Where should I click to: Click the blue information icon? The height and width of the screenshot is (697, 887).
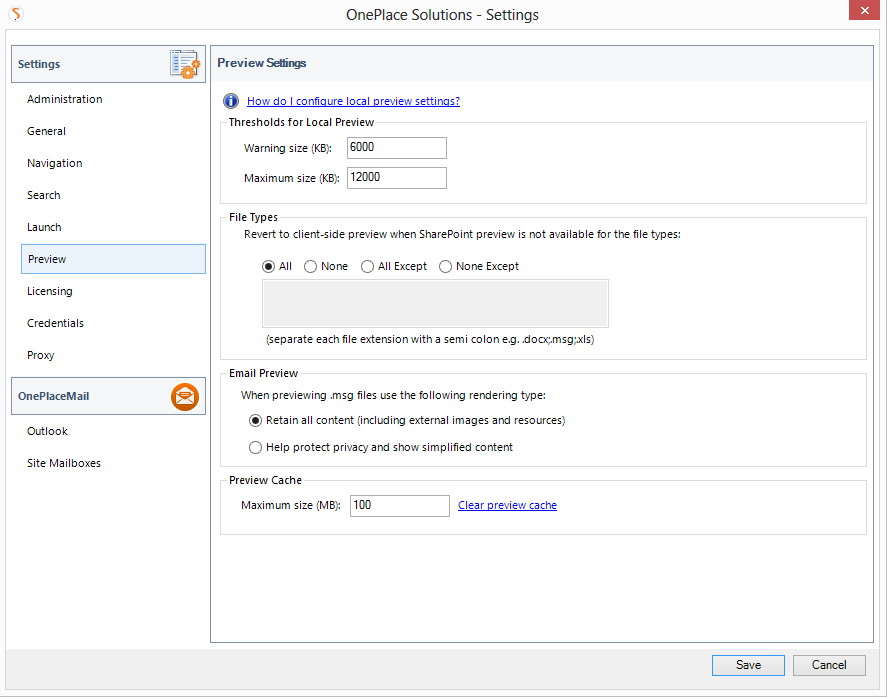click(x=231, y=101)
